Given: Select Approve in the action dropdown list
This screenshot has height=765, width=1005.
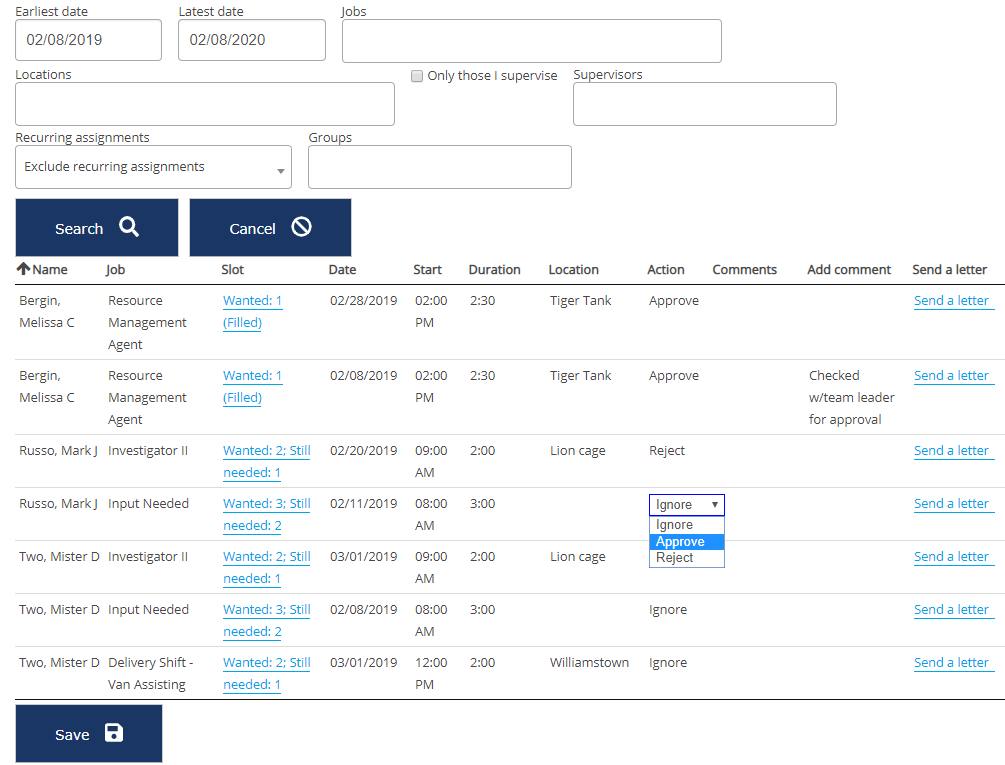Looking at the screenshot, I should [680, 542].
